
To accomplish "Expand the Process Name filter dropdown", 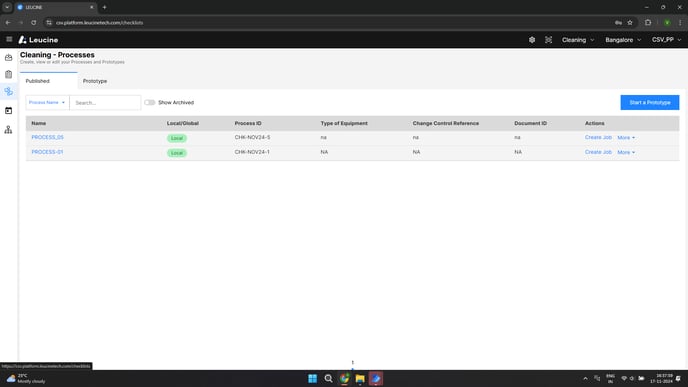I will click(x=47, y=103).
